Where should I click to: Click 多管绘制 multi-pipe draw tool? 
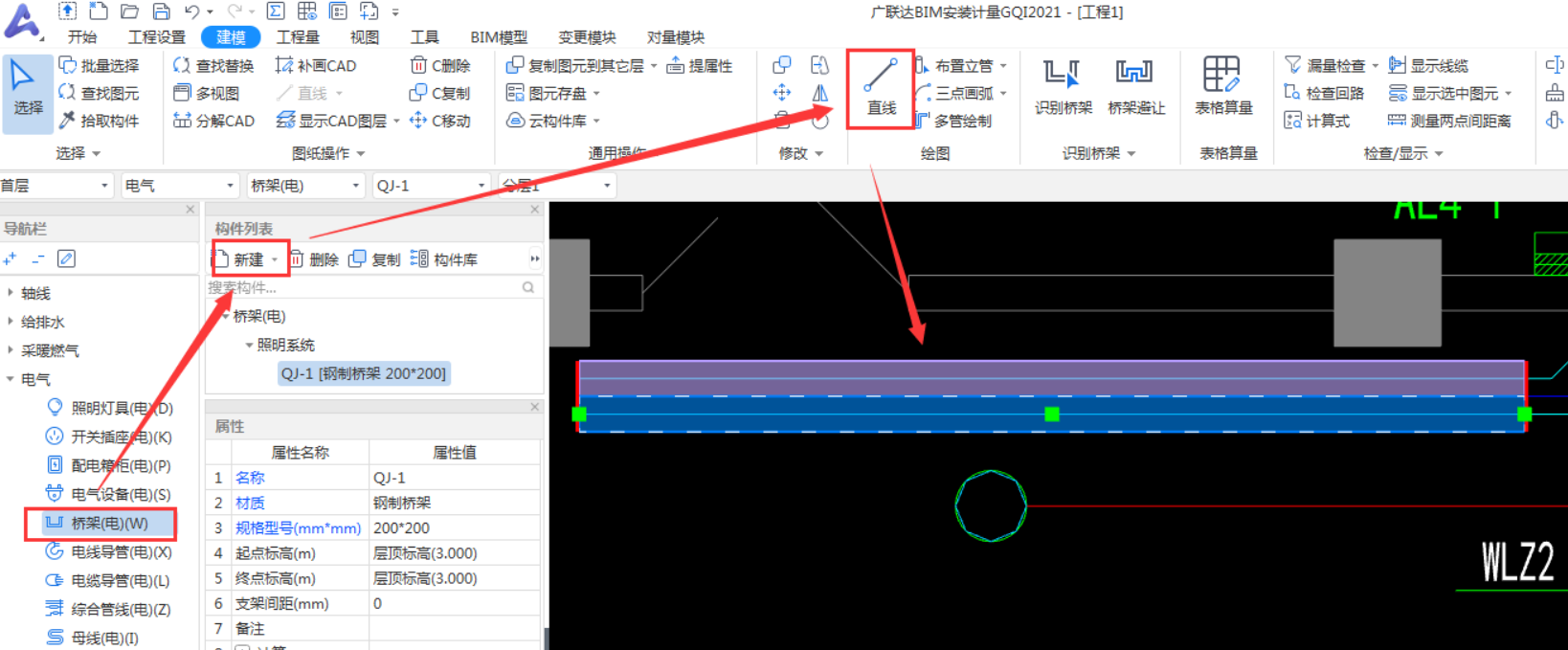[953, 121]
